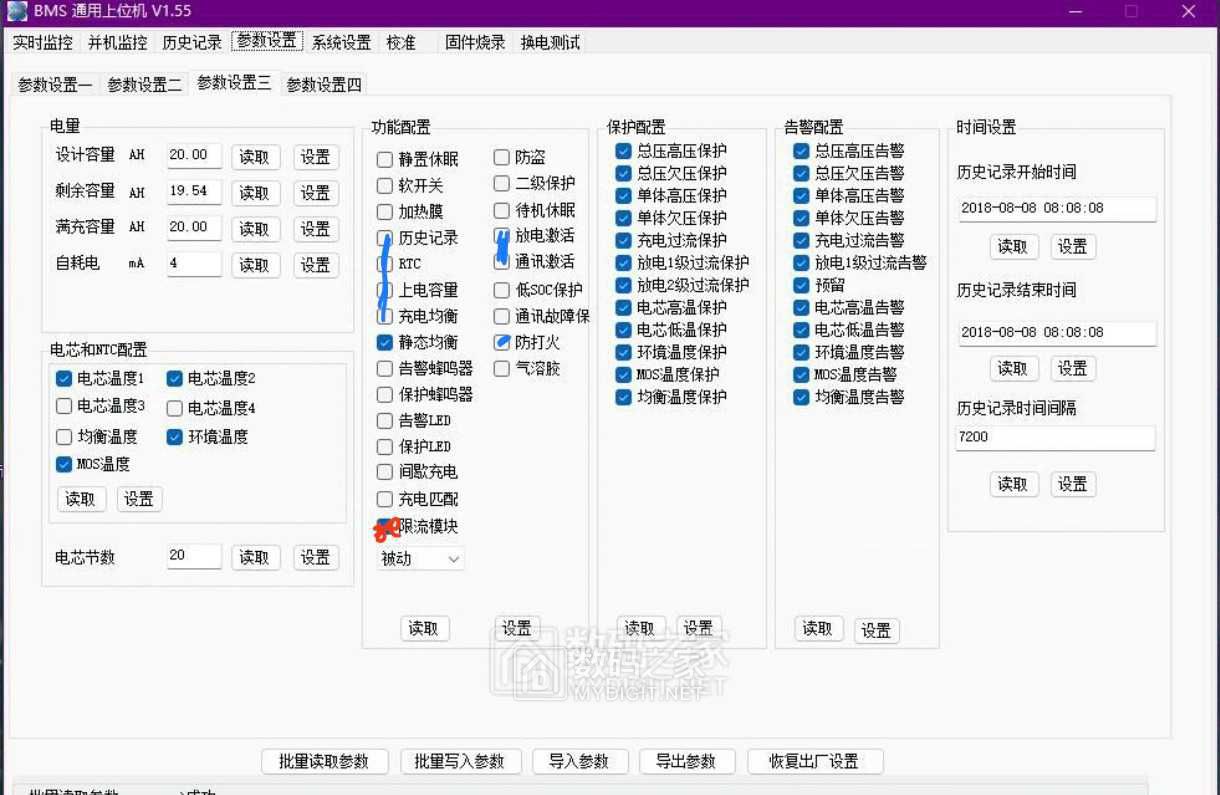Check the 加热膜 option
This screenshot has width=1220, height=795.
(x=385, y=212)
